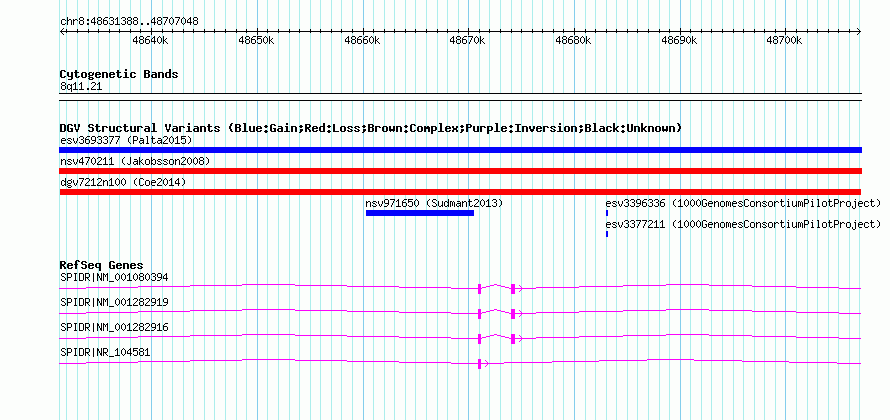Image resolution: width=890 pixels, height=420 pixels.
Task: Click the right arrowhead of the ruler
Action: click(x=859, y=32)
